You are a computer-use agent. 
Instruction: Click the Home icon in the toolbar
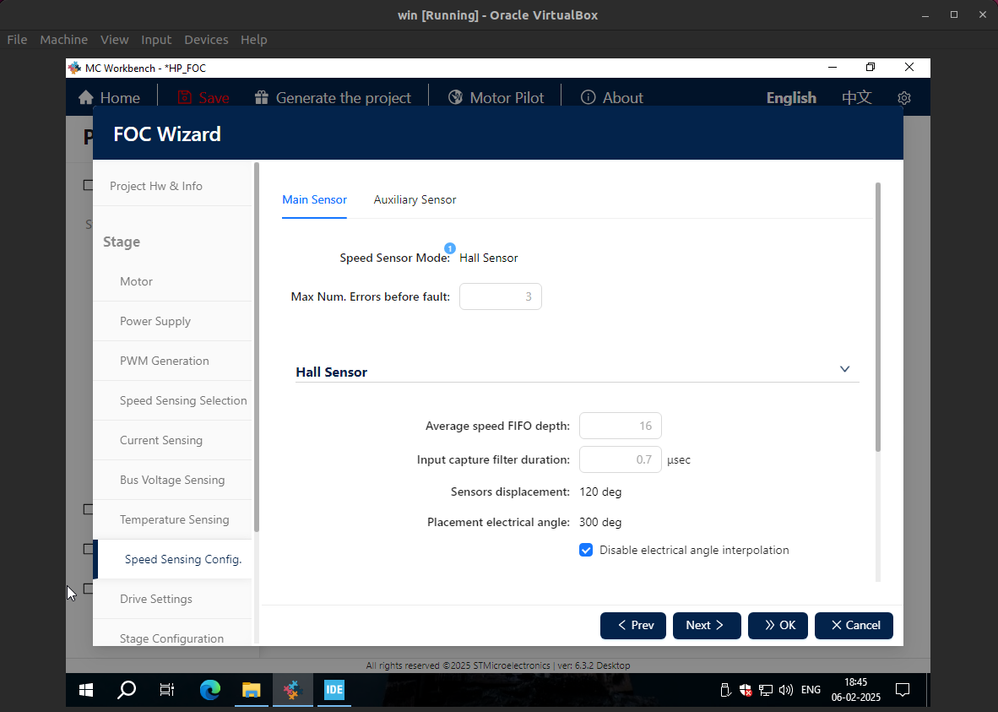pos(85,97)
